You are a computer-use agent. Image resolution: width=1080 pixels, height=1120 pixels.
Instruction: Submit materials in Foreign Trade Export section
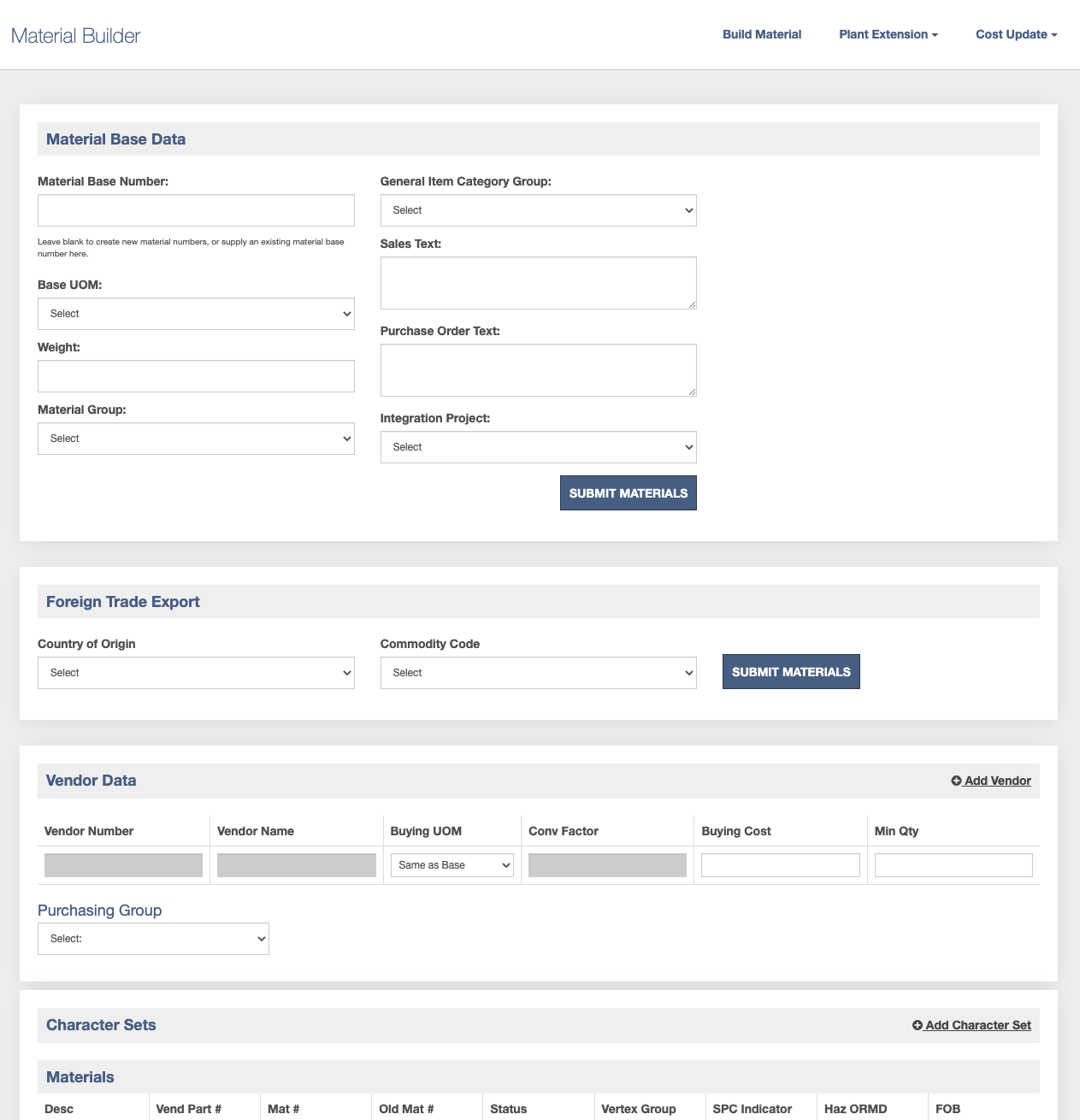791,672
